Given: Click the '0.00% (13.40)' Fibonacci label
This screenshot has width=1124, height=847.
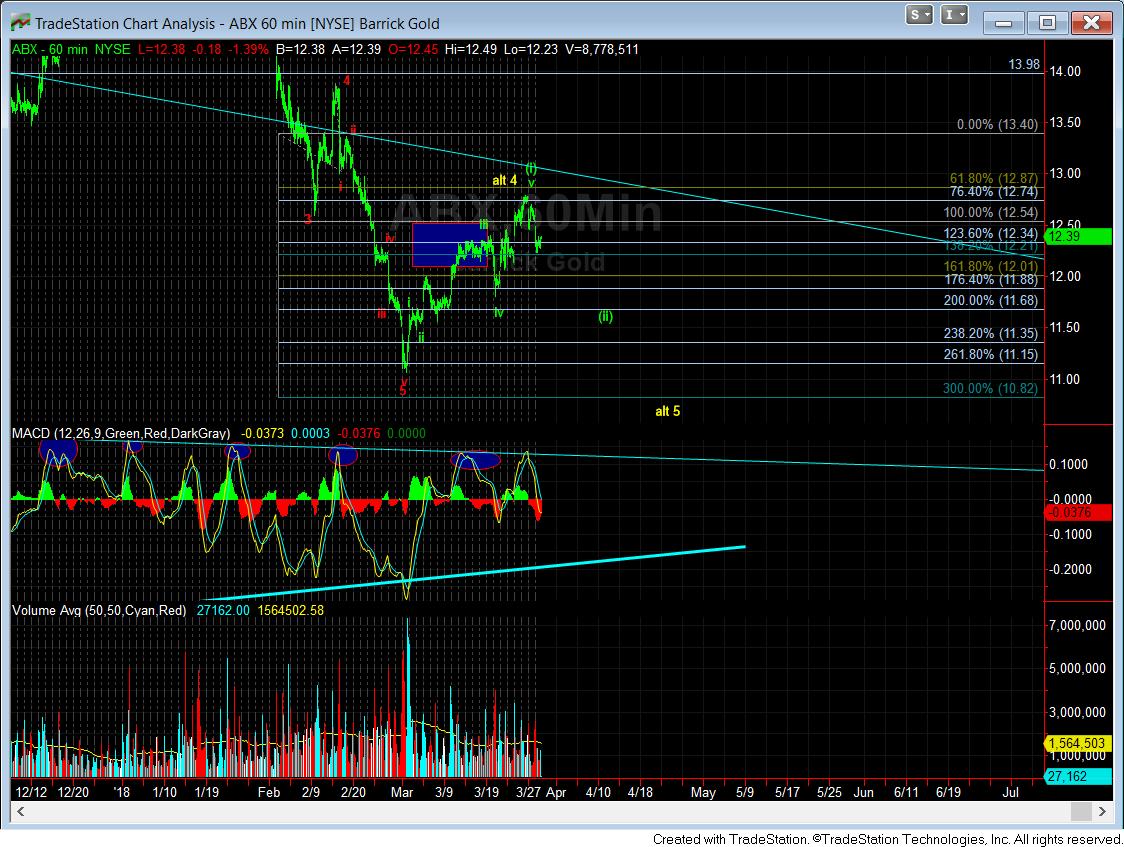Looking at the screenshot, I should tap(997, 125).
